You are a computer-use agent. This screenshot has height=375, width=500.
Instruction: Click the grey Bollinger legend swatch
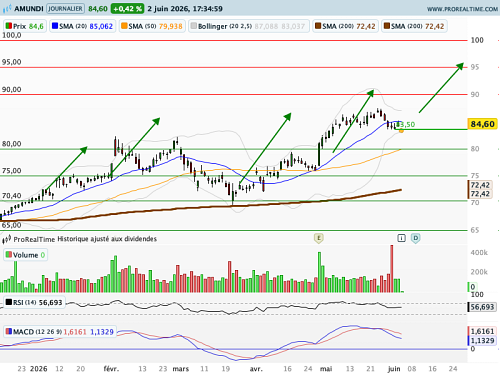point(194,26)
